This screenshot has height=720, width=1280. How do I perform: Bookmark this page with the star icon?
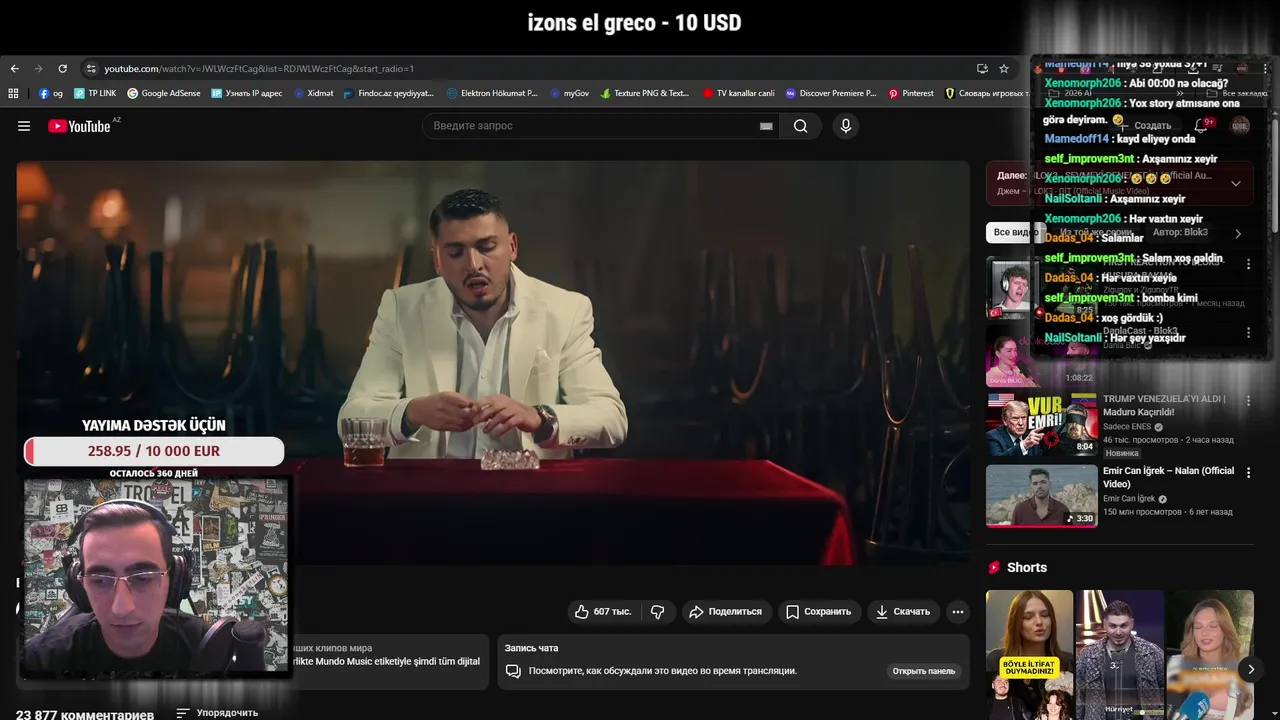coord(1004,69)
